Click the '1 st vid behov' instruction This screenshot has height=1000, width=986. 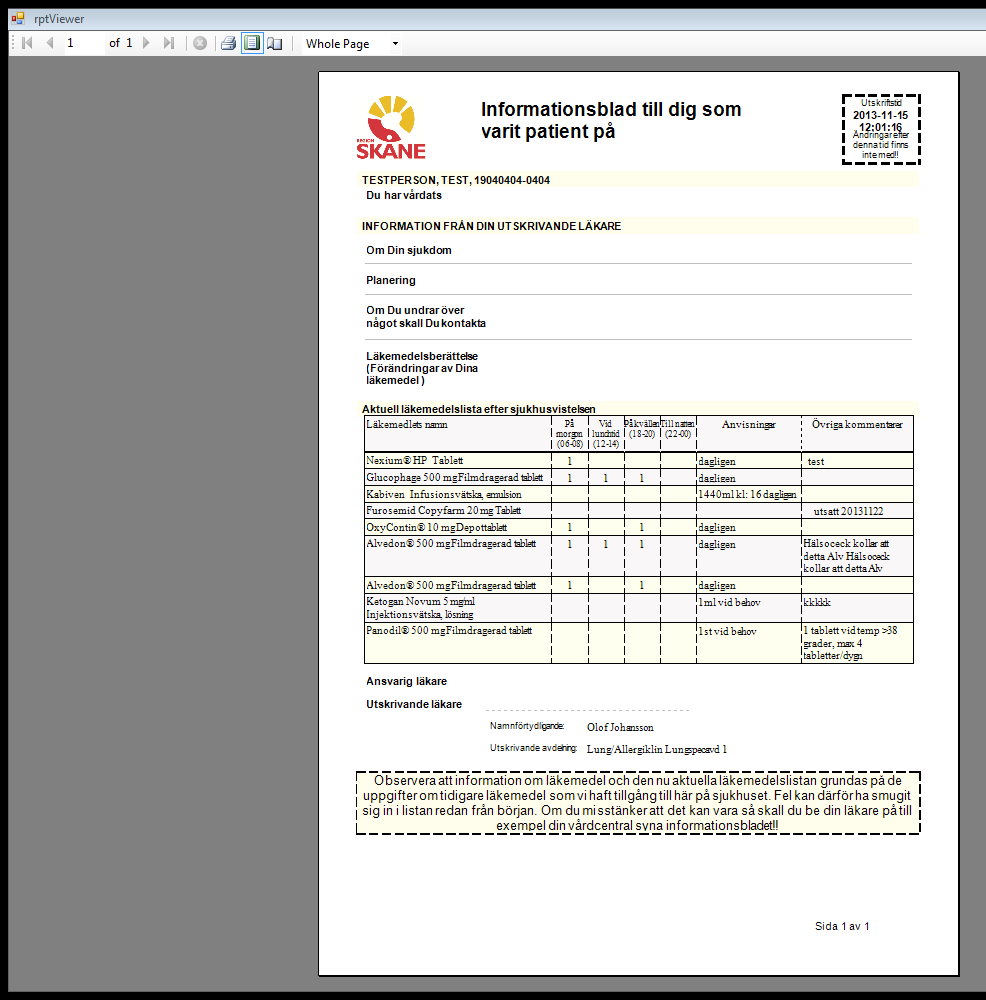727,631
